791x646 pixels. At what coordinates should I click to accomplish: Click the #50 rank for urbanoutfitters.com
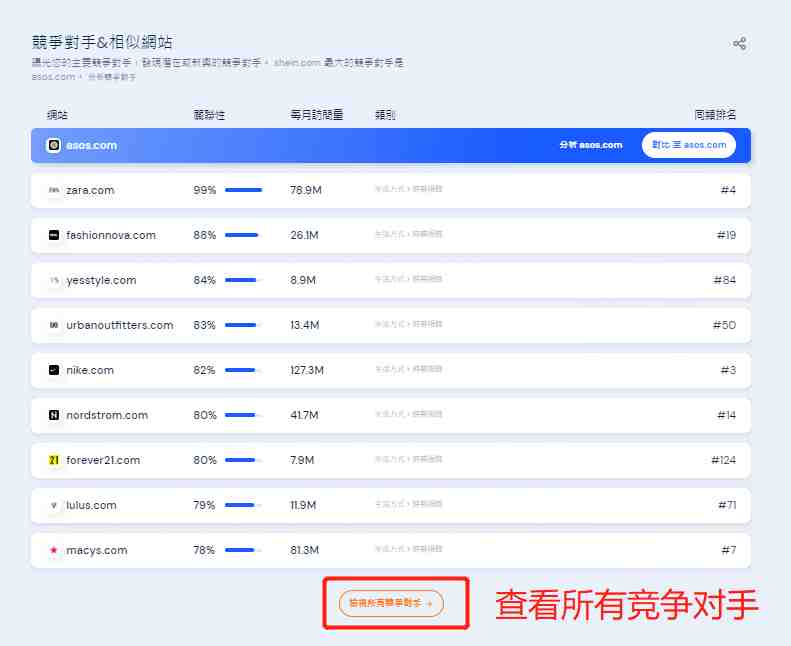(x=724, y=325)
